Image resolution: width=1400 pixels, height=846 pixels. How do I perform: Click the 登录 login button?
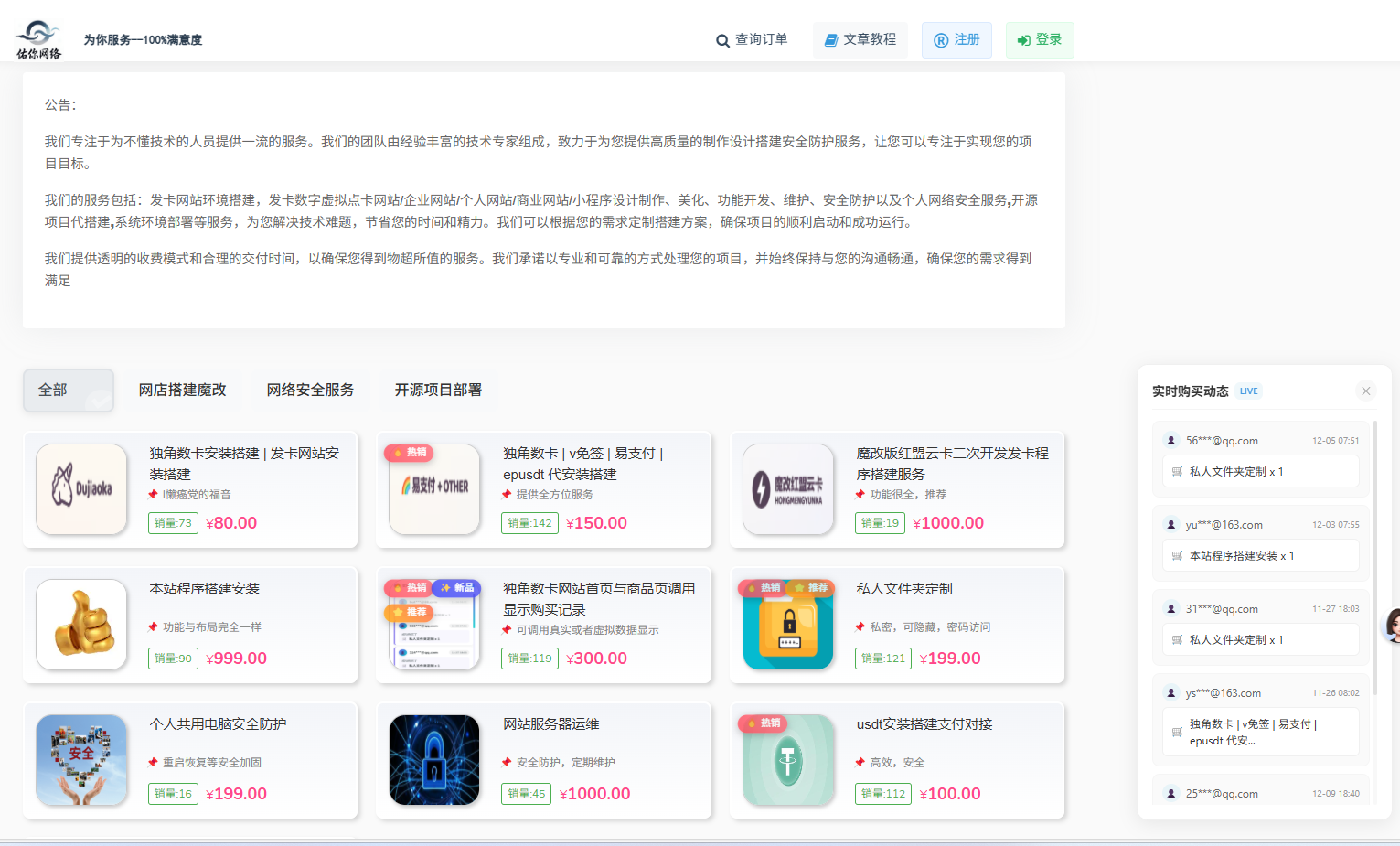[x=1040, y=40]
